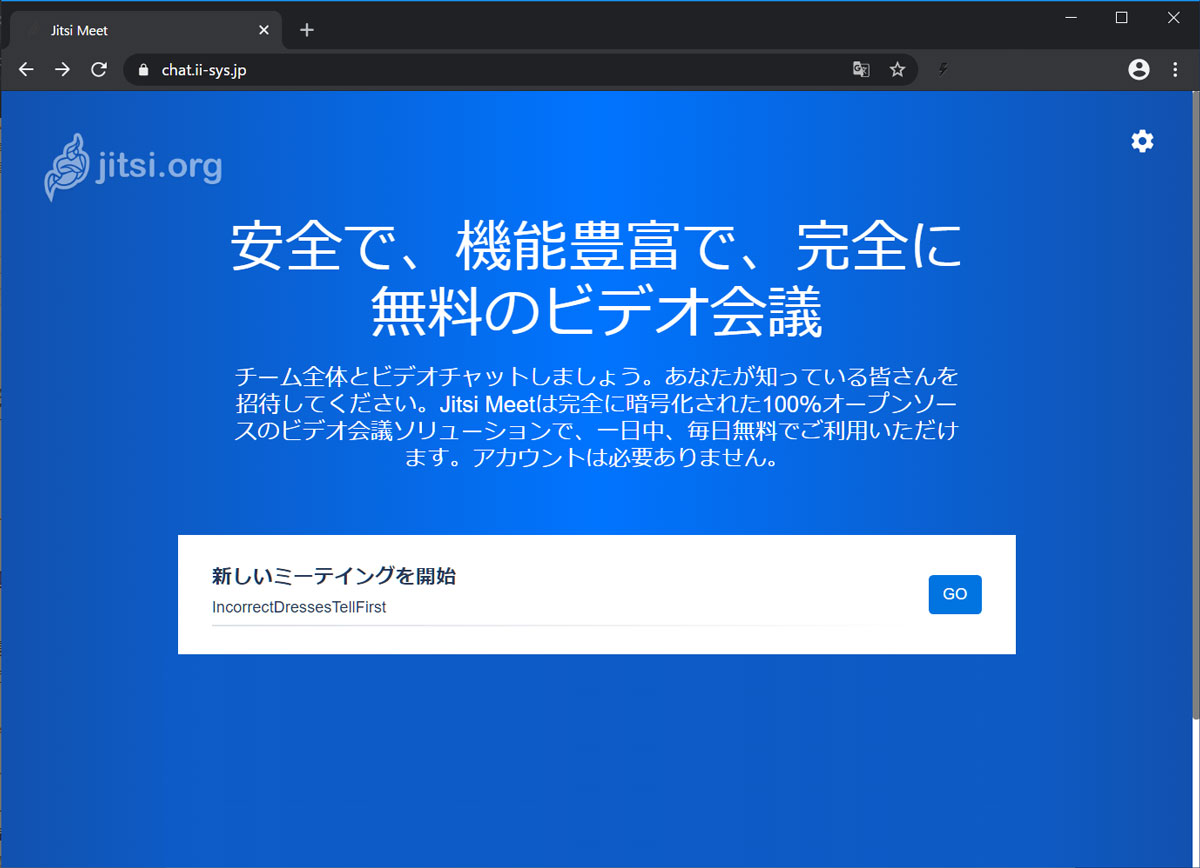This screenshot has width=1200, height=868.
Task: Click the description paragraph starting チーム全体と
Action: (x=596, y=417)
